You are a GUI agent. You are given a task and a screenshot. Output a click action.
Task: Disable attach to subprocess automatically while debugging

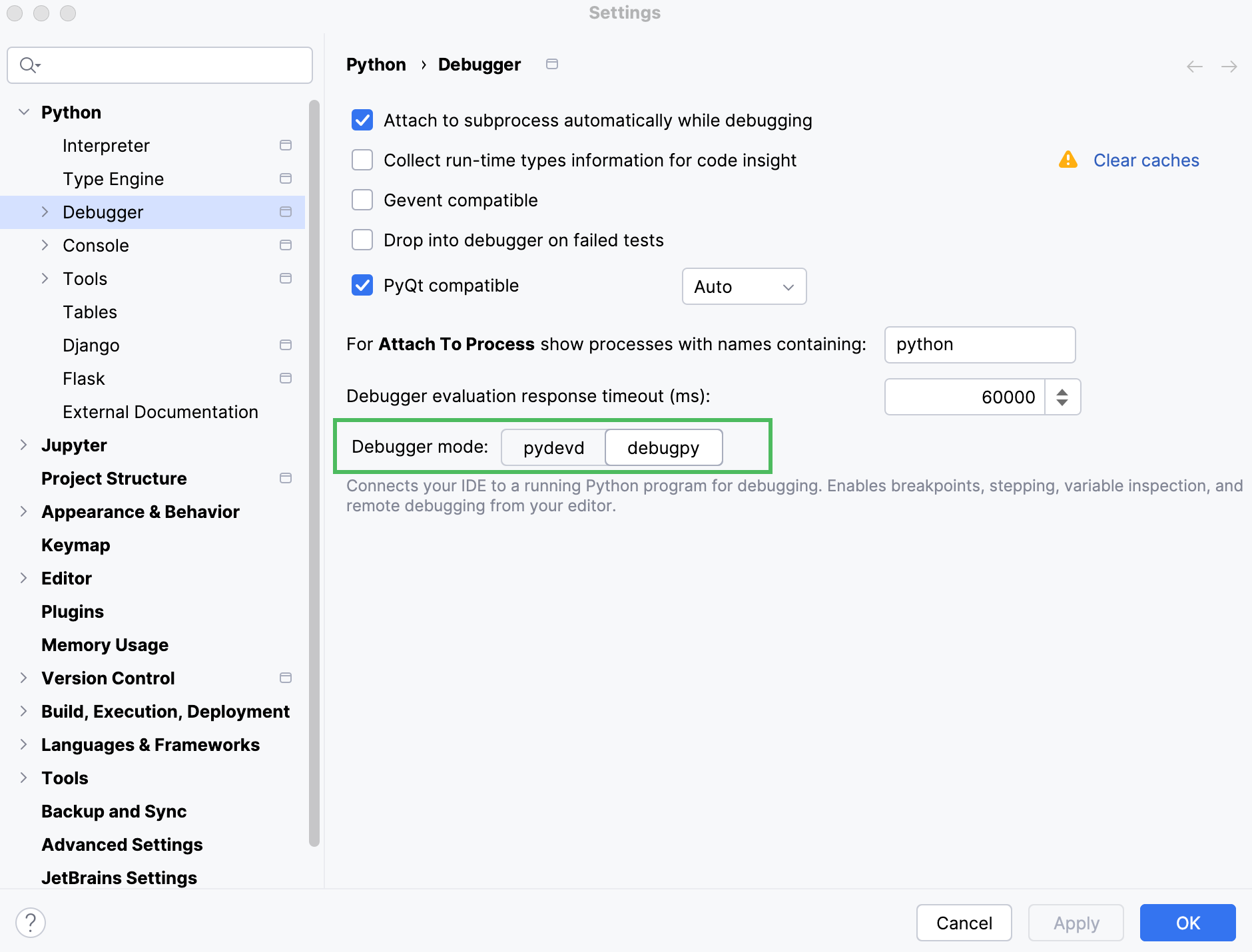coord(362,120)
